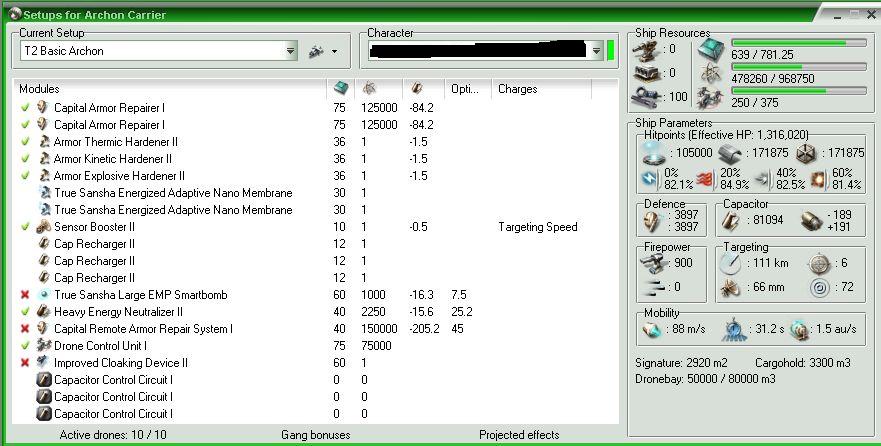The height and width of the screenshot is (446, 881).
Task: Click second Capital Armor Repairer I module icon
Action: pos(43,124)
